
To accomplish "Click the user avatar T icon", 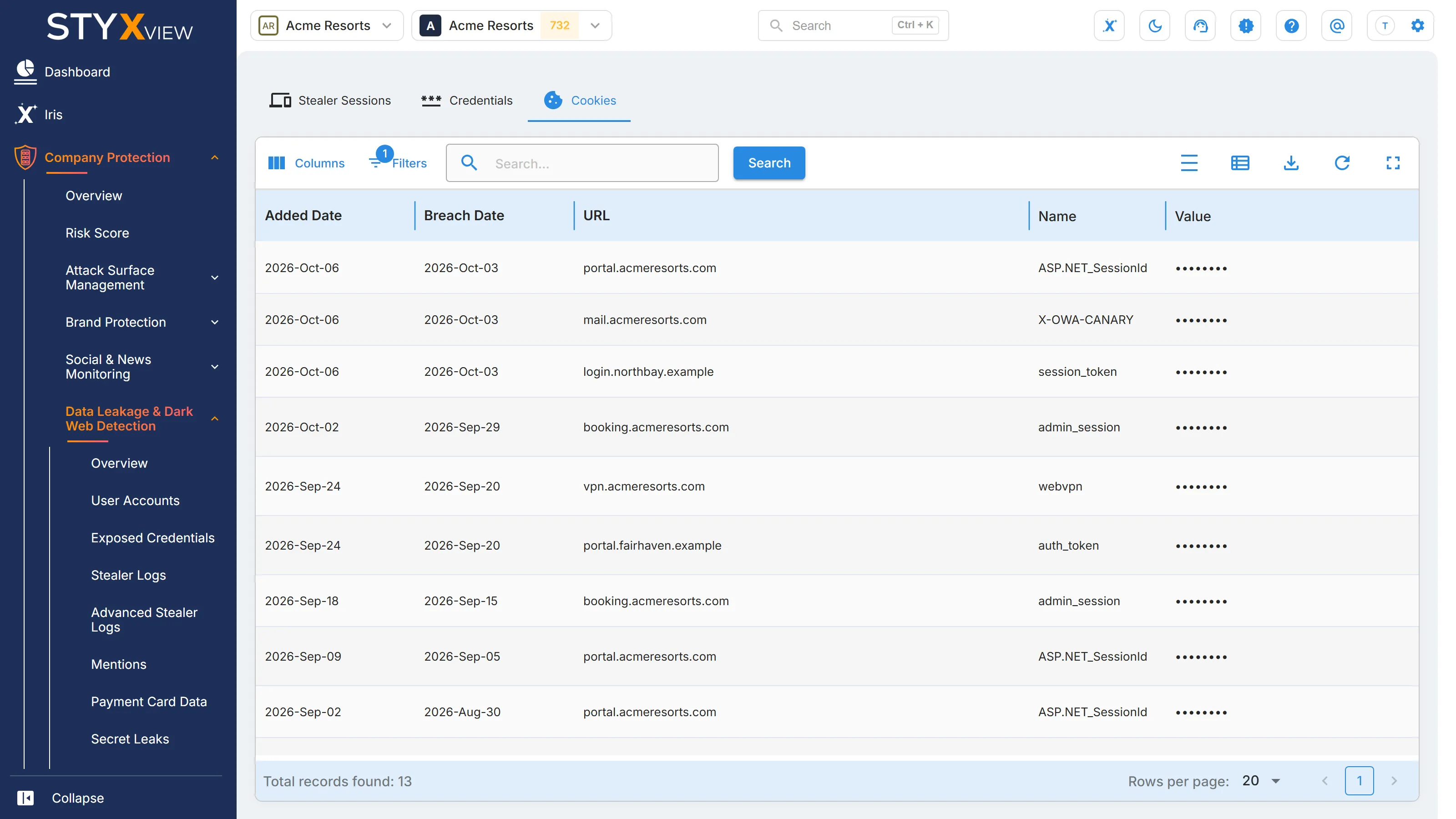I will (x=1385, y=25).
